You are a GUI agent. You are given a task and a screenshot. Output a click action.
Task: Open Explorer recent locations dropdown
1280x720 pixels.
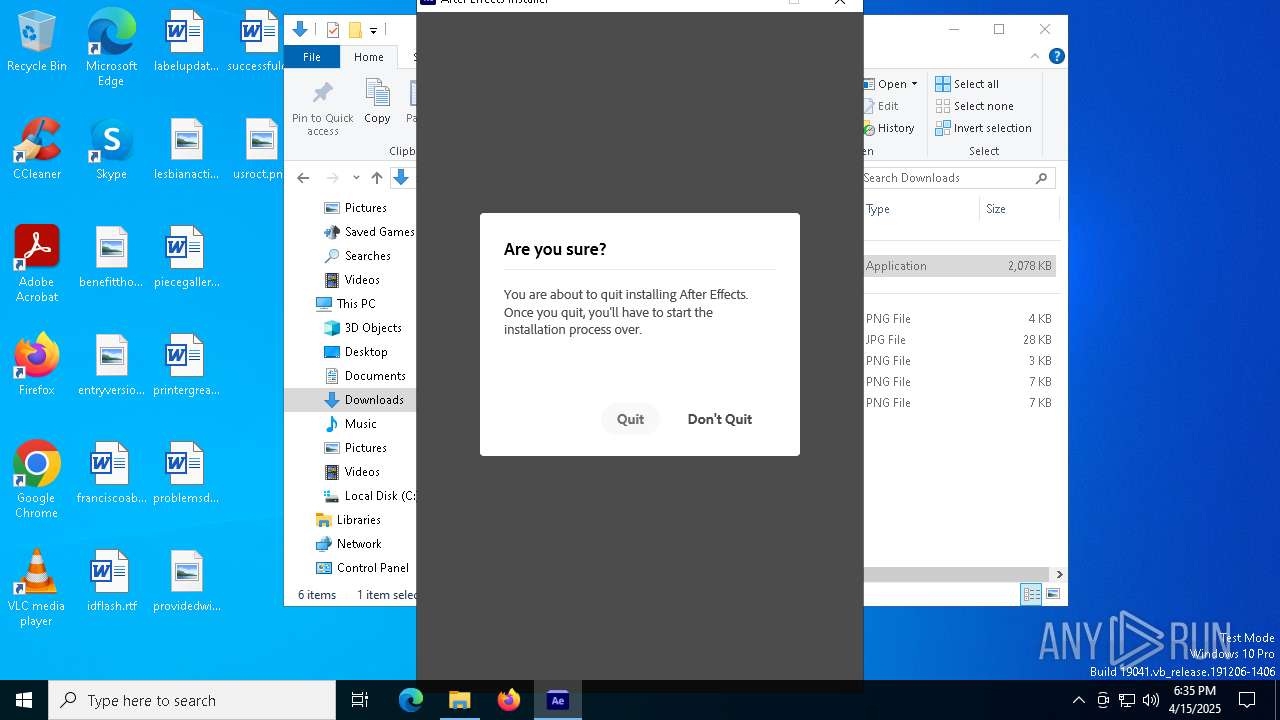tap(356, 178)
